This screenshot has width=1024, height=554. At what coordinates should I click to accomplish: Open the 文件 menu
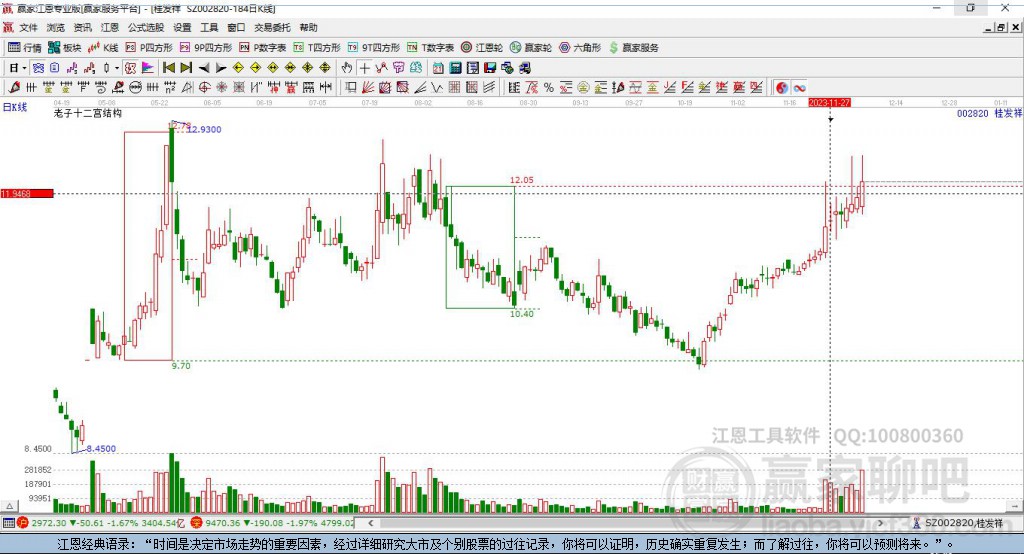click(29, 27)
